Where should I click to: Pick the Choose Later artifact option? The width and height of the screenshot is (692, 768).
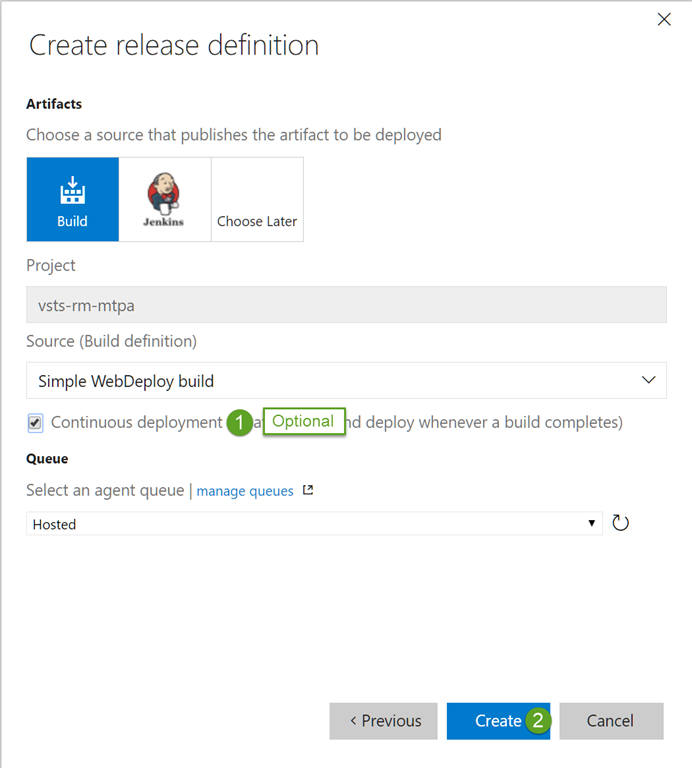(257, 199)
